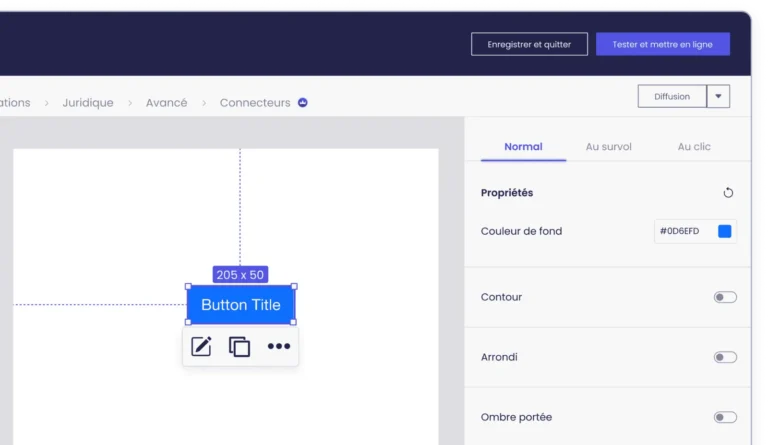Image resolution: width=768 pixels, height=445 pixels.
Task: Click Tester et mettre en ligne
Action: pyautogui.click(x=663, y=44)
